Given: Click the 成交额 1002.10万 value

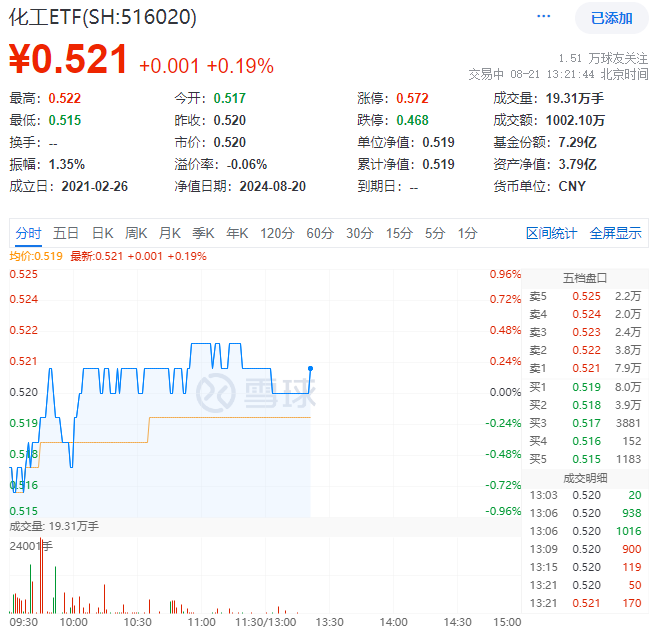Looking at the screenshot, I should pos(575,120).
